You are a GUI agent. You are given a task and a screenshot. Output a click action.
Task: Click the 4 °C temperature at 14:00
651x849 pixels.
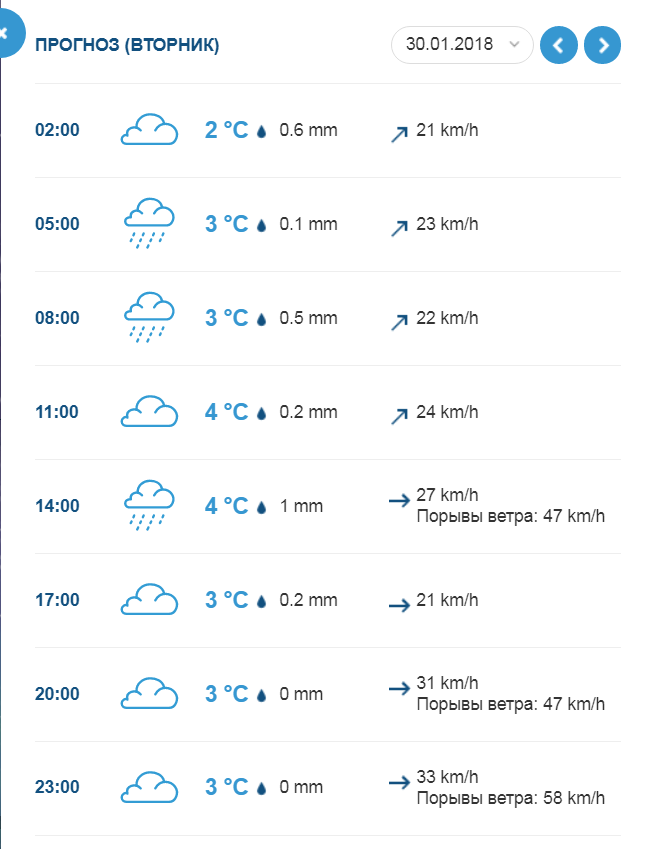tap(226, 506)
